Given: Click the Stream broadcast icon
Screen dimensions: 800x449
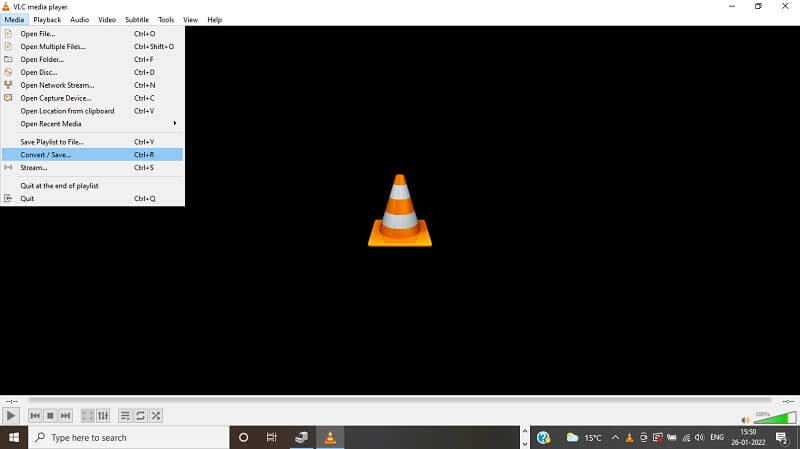Looking at the screenshot, I should pyautogui.click(x=8, y=167).
